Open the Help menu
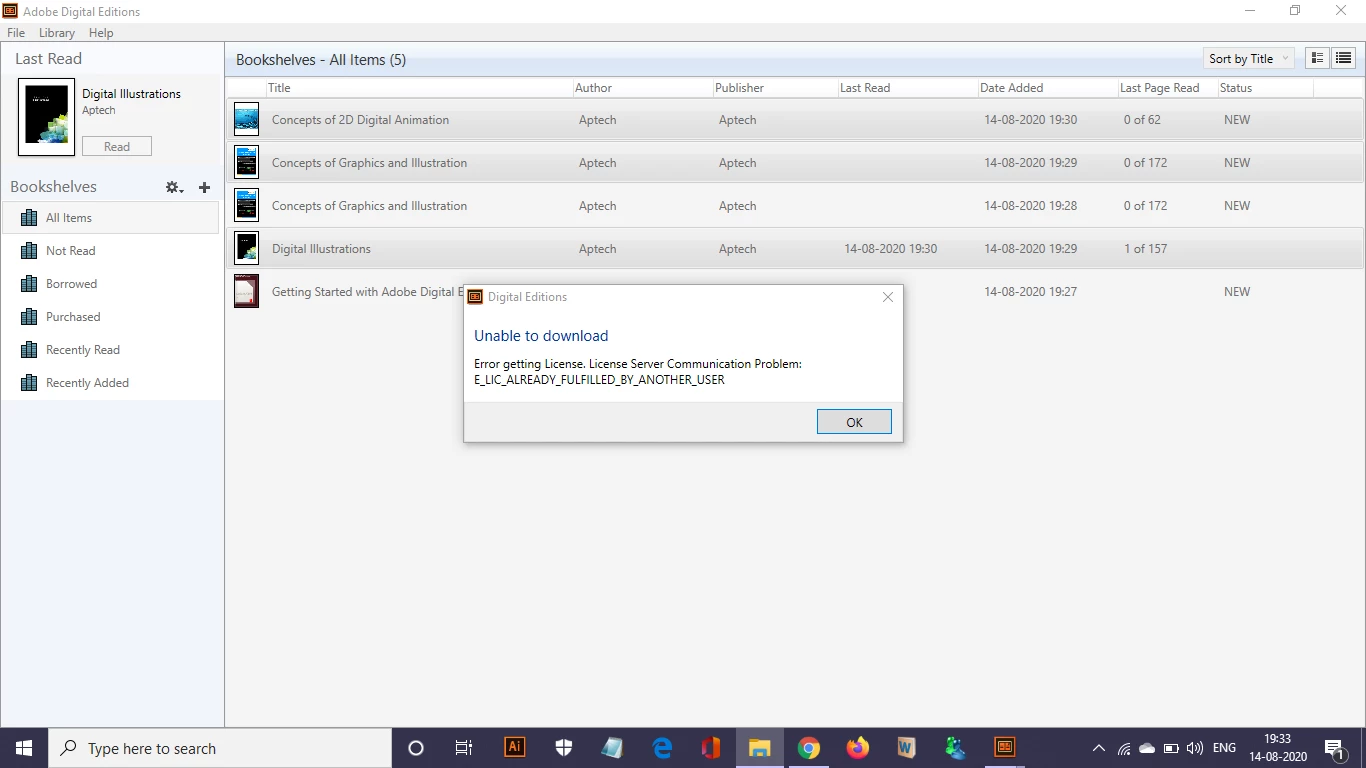This screenshot has height=768, width=1366. (101, 33)
